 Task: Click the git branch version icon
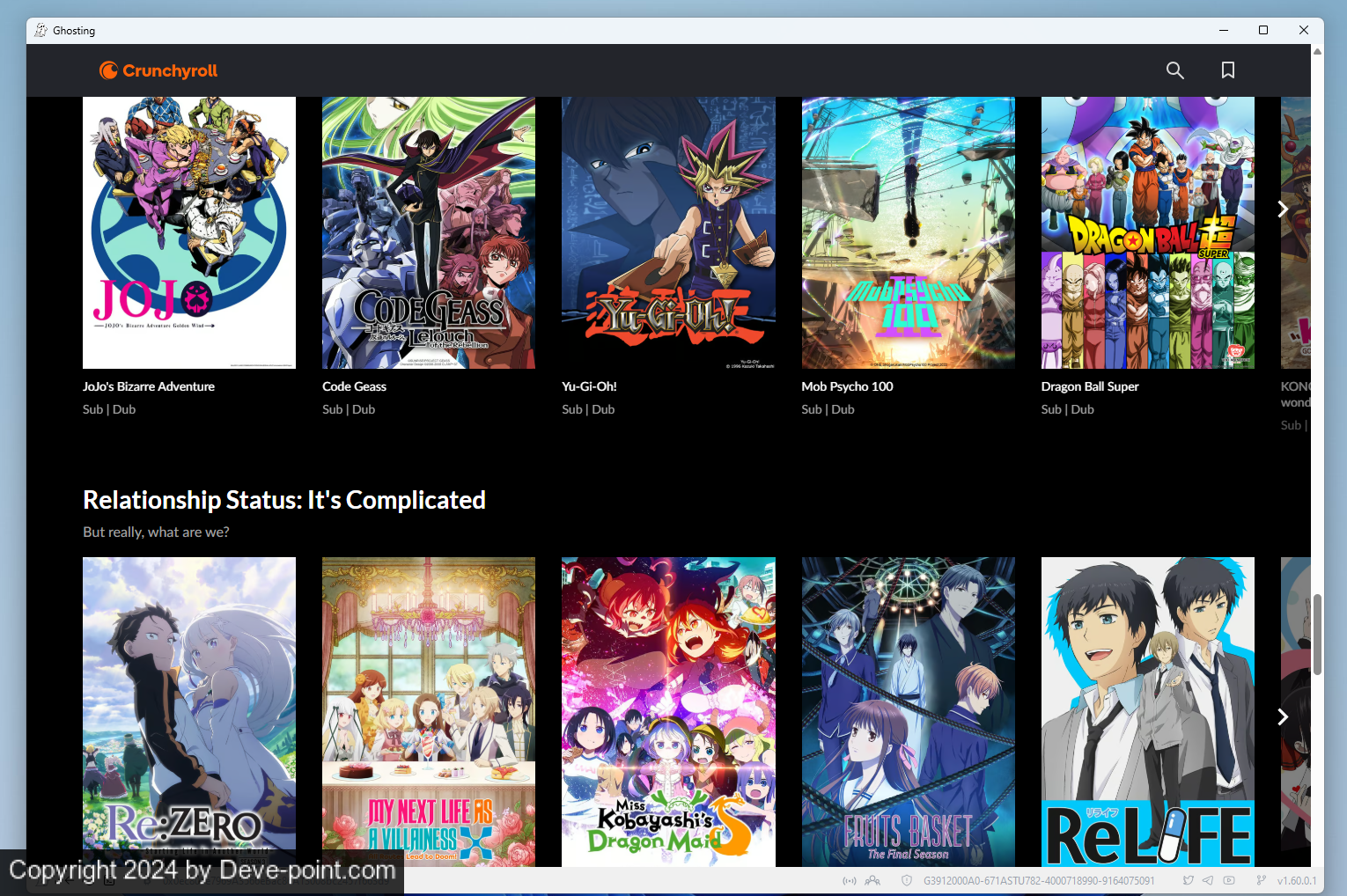point(1261,880)
